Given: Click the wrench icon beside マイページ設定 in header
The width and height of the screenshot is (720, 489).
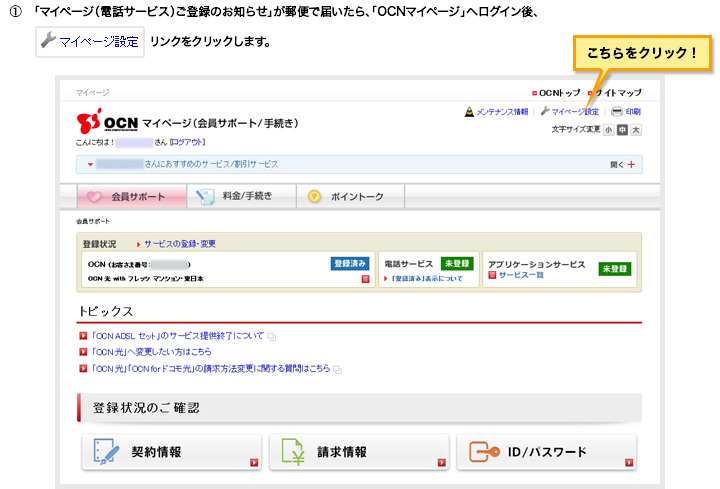Looking at the screenshot, I should coord(544,112).
